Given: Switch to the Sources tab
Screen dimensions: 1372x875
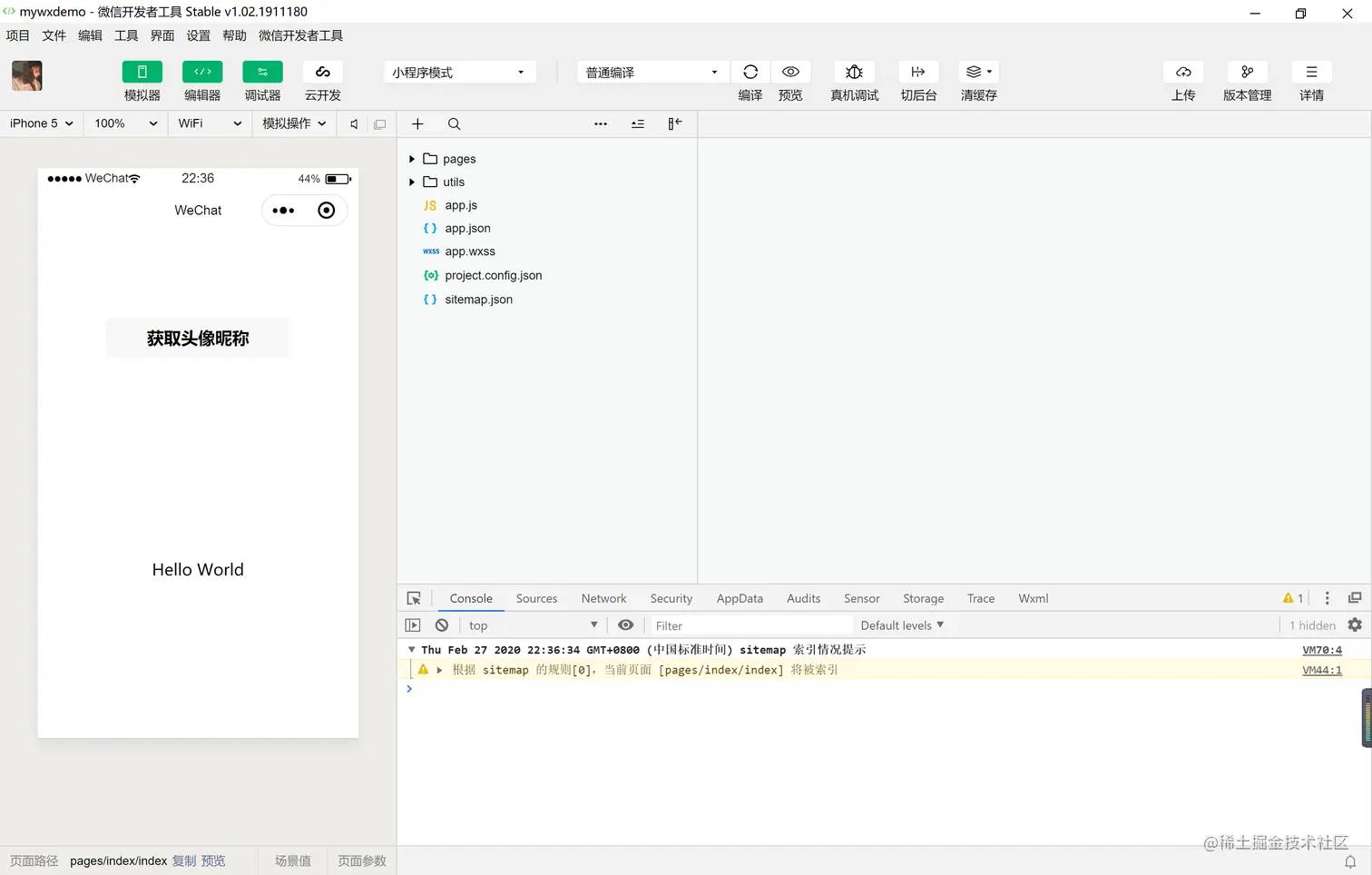Looking at the screenshot, I should pos(536,598).
